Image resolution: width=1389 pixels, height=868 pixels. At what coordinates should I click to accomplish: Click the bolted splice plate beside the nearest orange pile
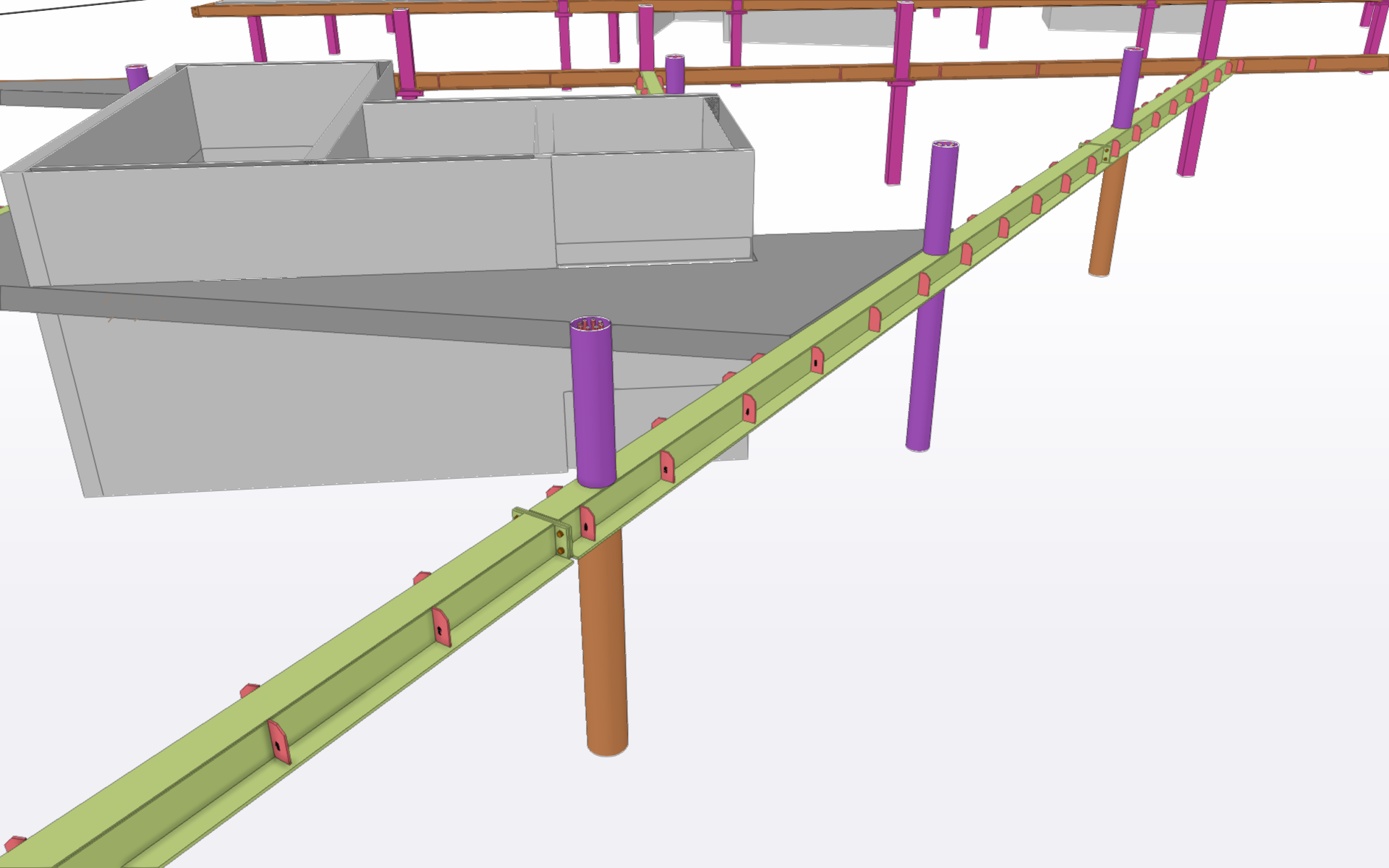(x=562, y=540)
